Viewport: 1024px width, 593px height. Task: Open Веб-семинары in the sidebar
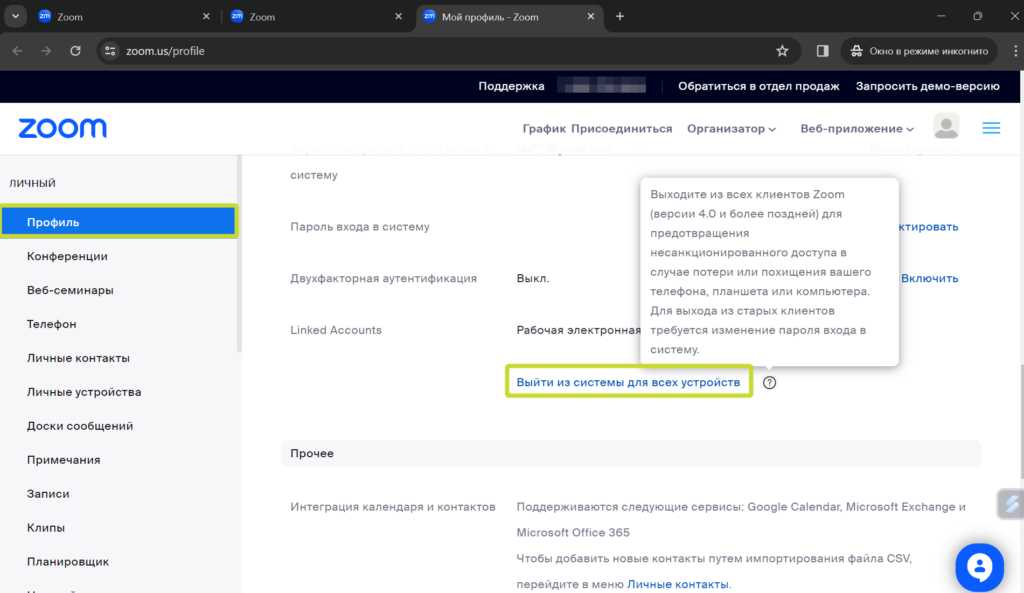pos(70,290)
